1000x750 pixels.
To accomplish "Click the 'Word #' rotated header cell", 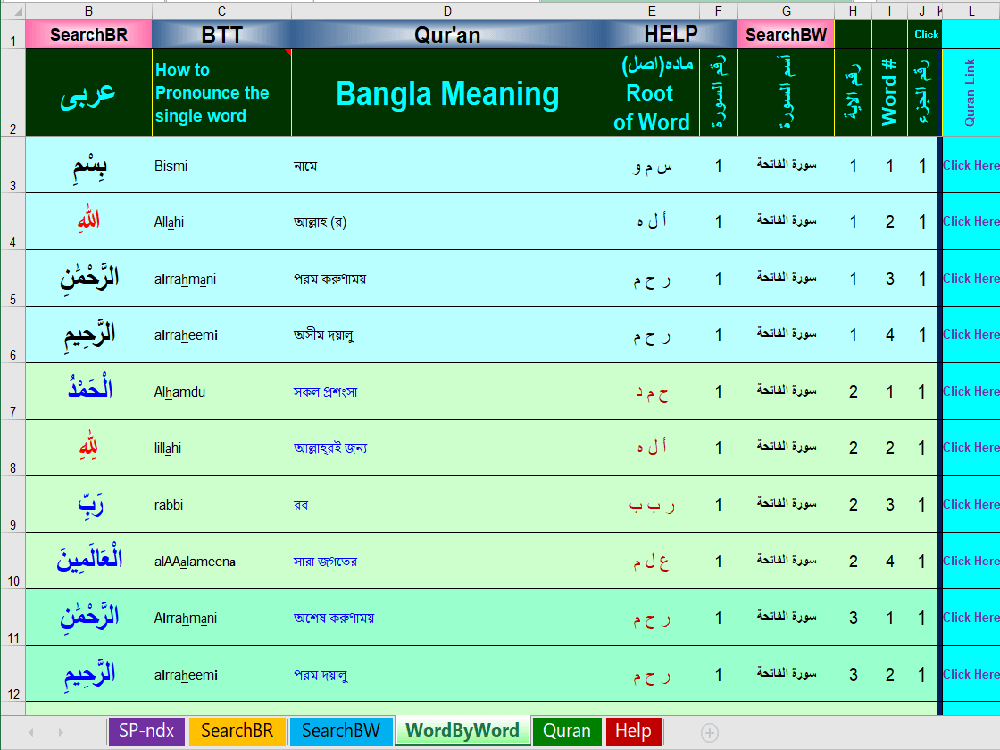I will tap(889, 93).
